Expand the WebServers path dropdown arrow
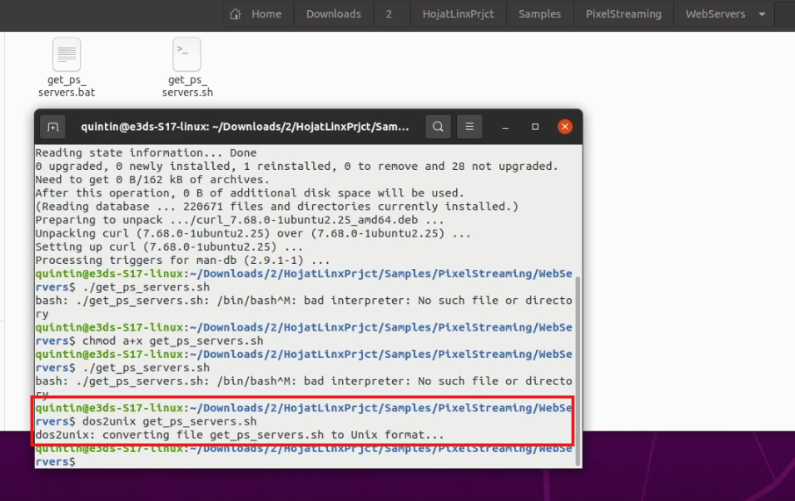Screen dimensions: 795x501 [x=764, y=14]
